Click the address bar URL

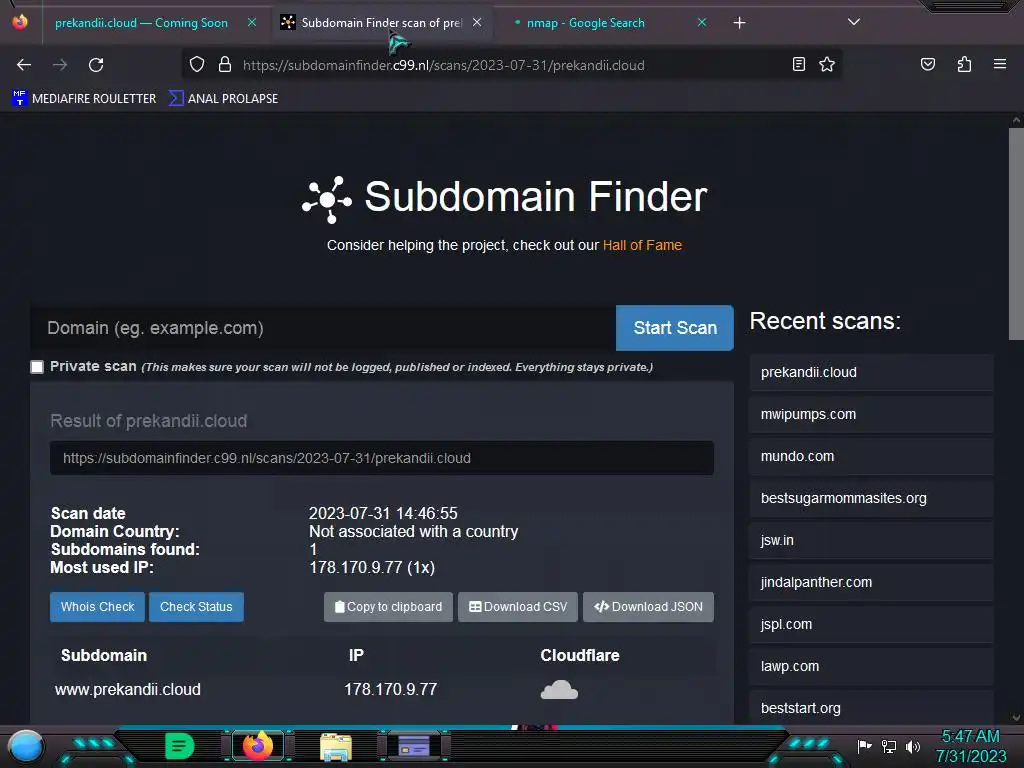click(x=443, y=65)
